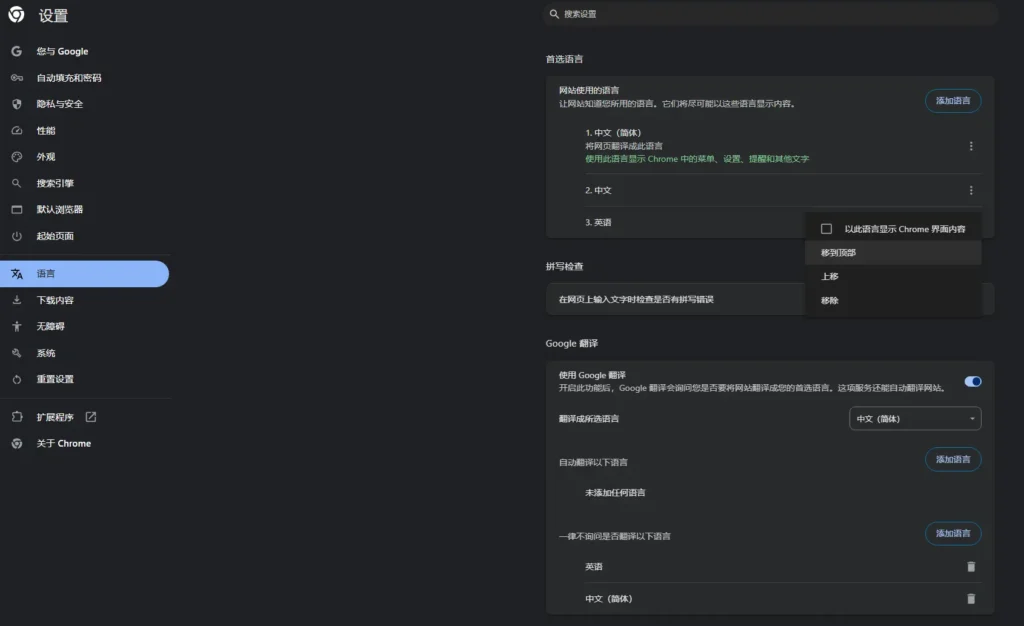Click 将网页翻译成此语言 text
This screenshot has height=626, width=1024.
point(624,146)
